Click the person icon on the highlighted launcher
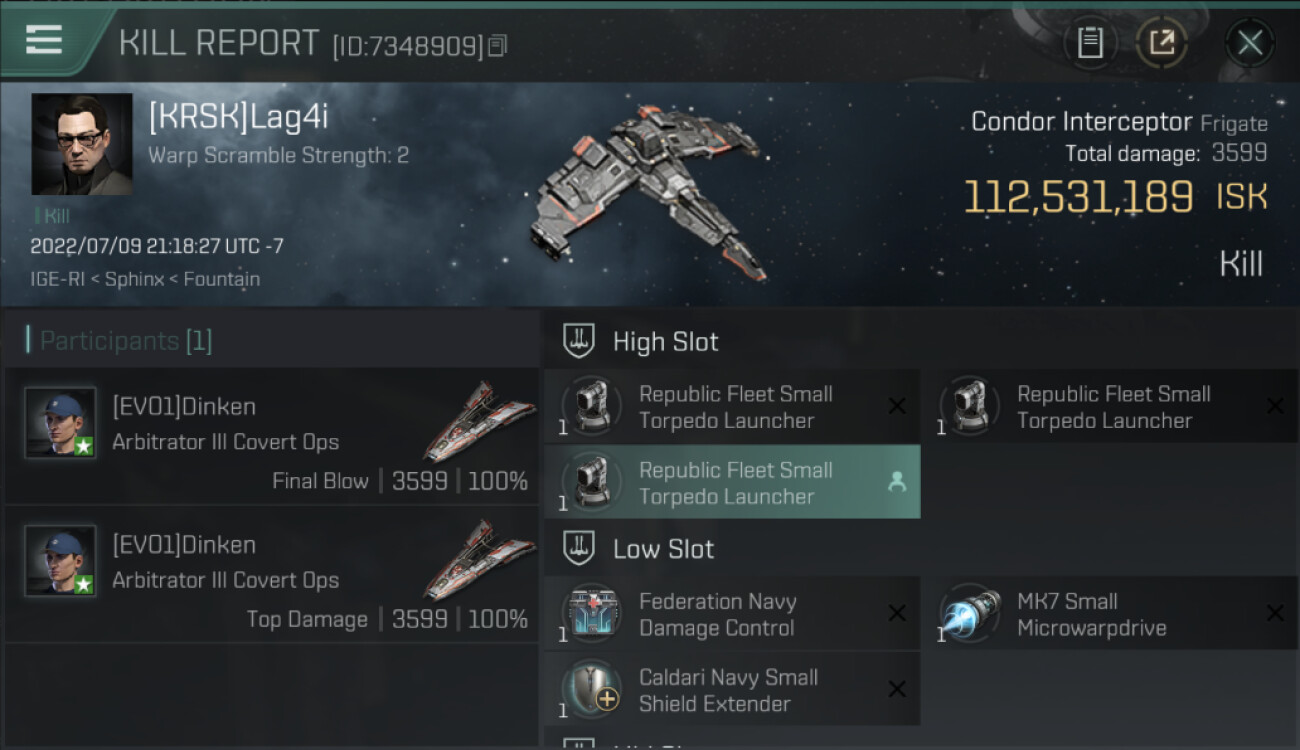Viewport: 1300px width, 750px height. click(897, 483)
